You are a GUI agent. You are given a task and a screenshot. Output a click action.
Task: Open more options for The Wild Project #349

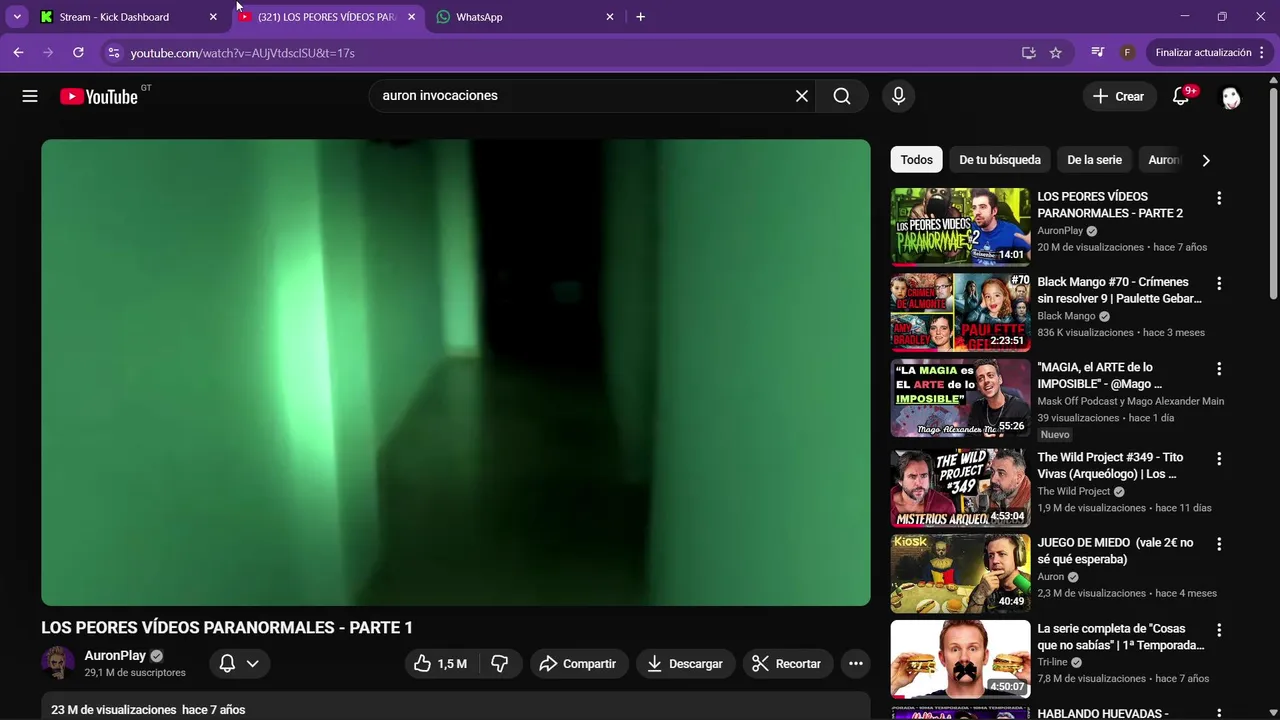(x=1219, y=459)
